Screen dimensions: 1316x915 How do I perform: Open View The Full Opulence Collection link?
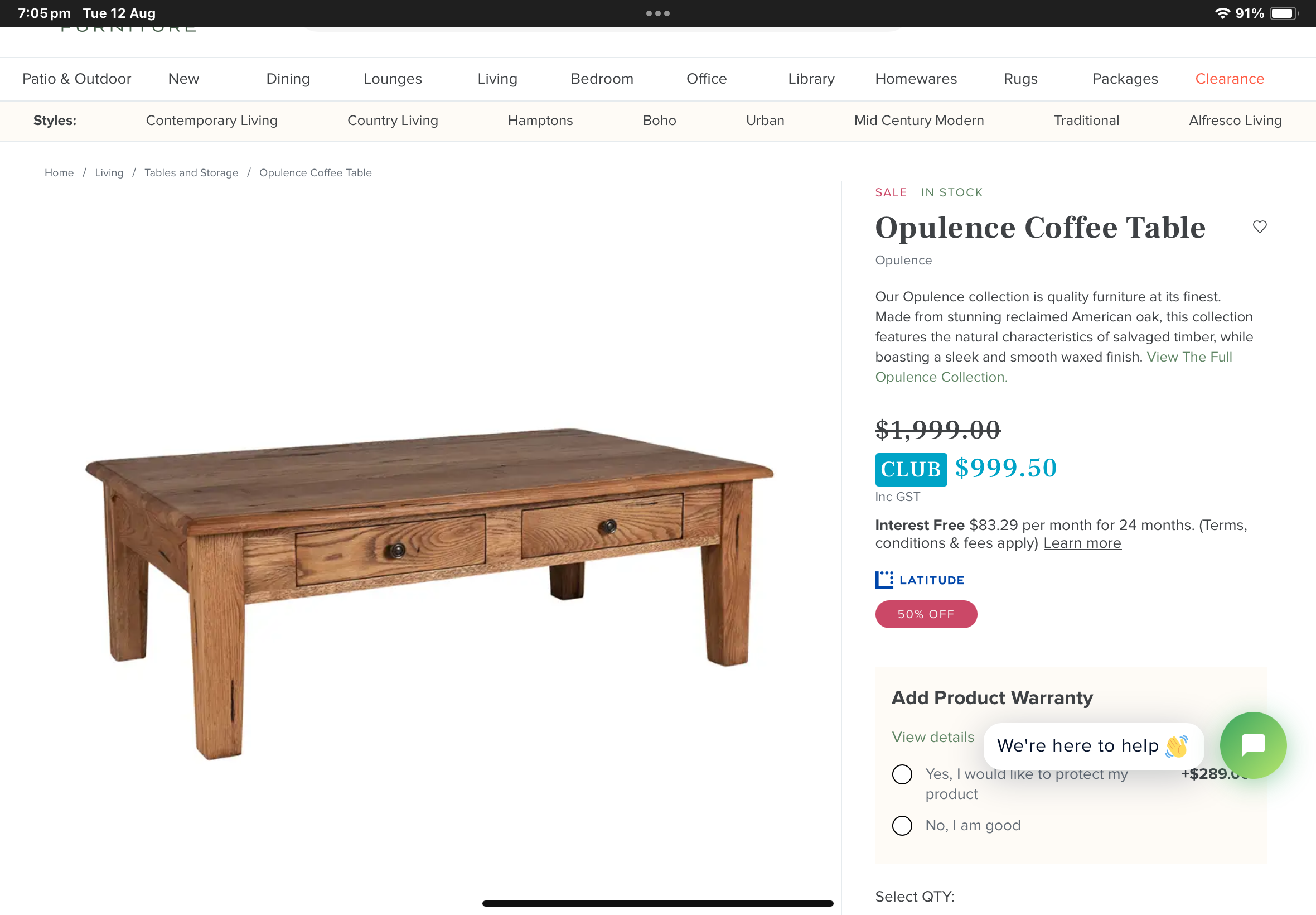pyautogui.click(x=1053, y=367)
